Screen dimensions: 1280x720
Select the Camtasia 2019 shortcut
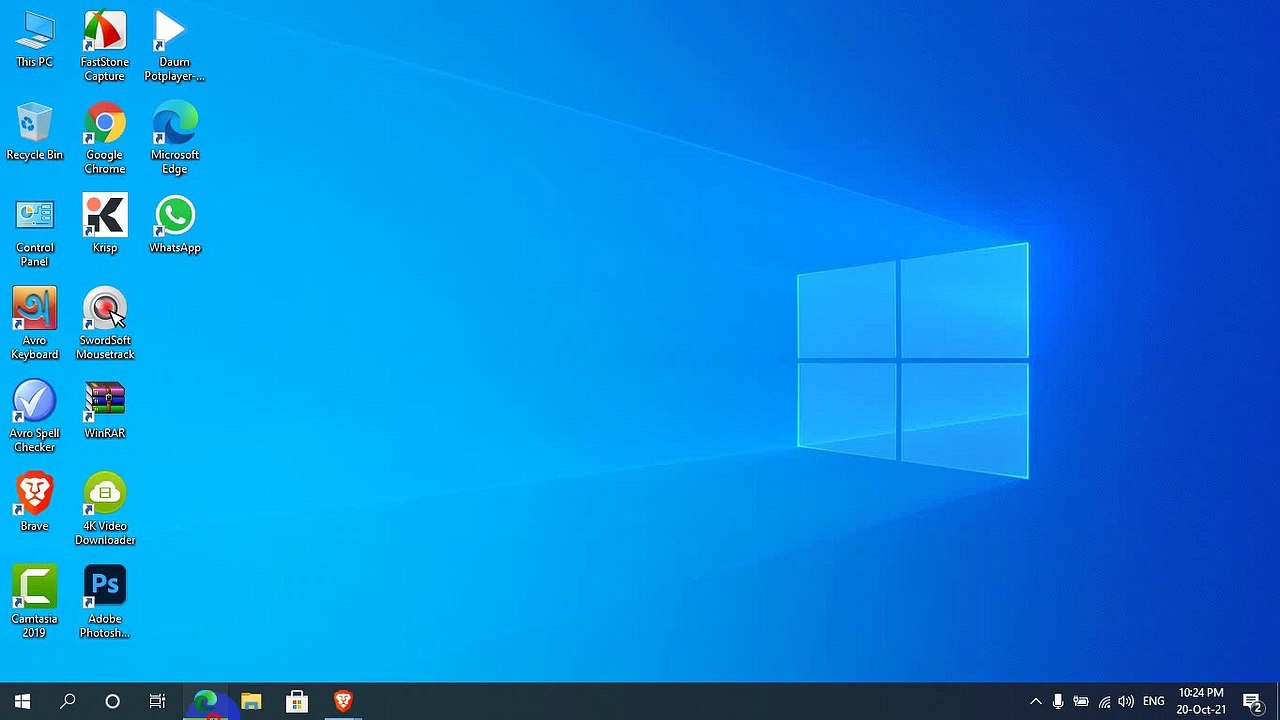click(34, 604)
